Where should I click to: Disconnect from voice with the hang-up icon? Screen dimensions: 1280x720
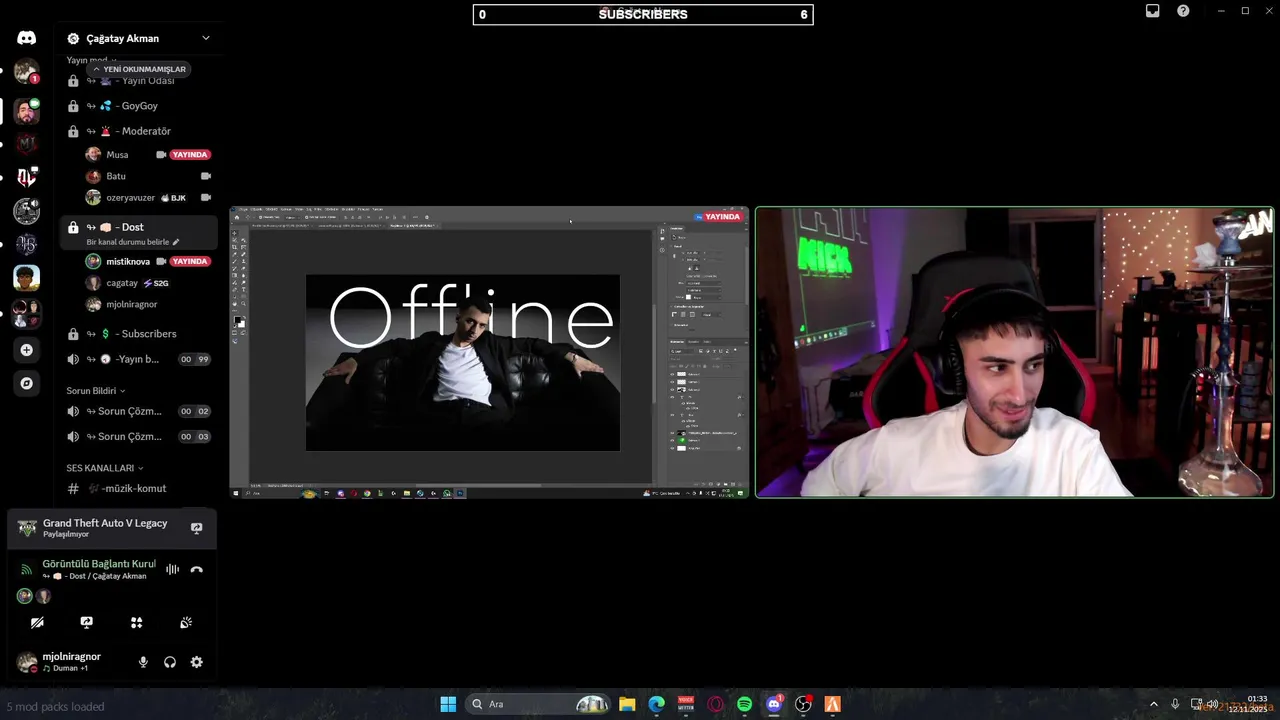tap(196, 569)
